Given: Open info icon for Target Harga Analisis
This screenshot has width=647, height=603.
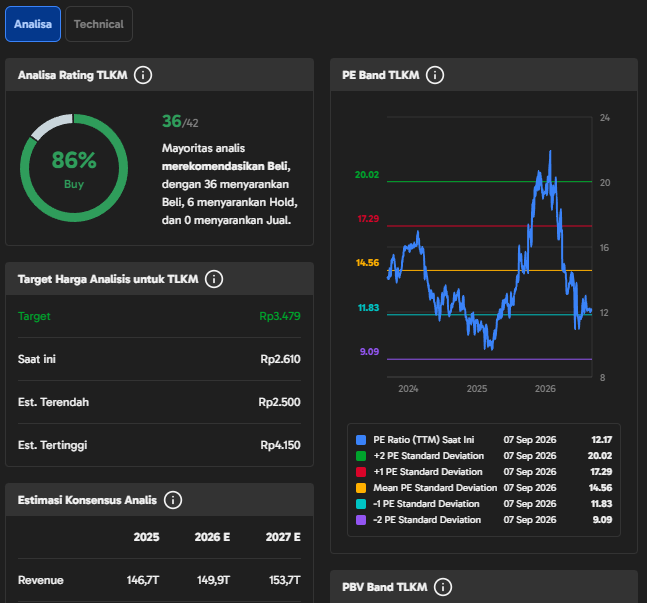Looking at the screenshot, I should pyautogui.click(x=214, y=279).
